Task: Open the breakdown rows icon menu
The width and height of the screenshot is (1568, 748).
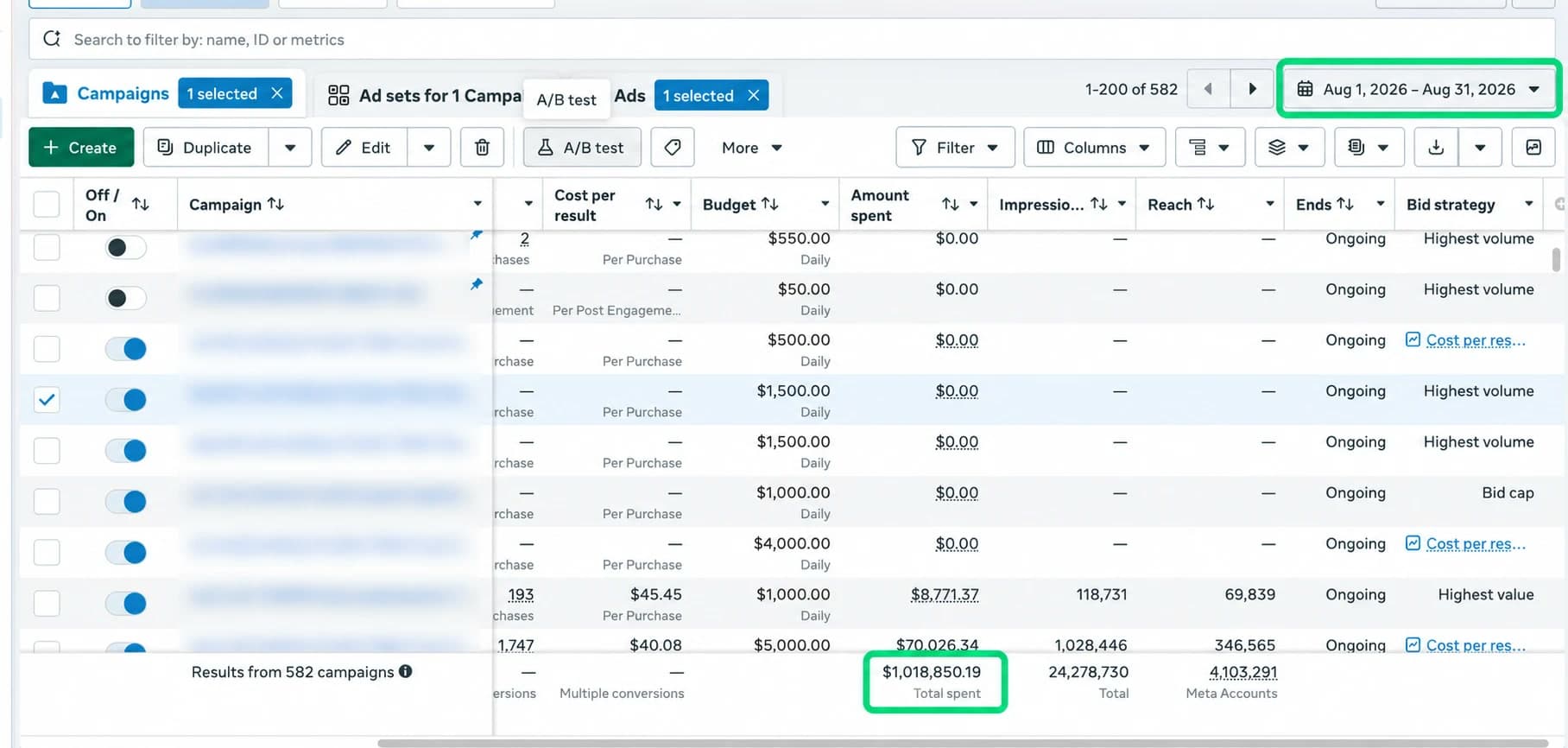Action: [1210, 148]
